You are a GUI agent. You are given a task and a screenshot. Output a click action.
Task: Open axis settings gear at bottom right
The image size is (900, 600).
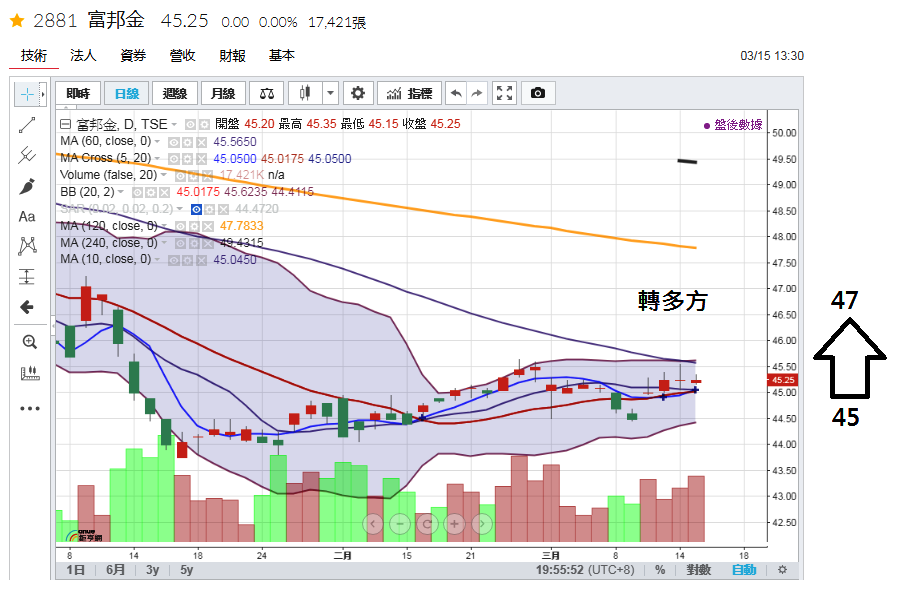tap(782, 570)
